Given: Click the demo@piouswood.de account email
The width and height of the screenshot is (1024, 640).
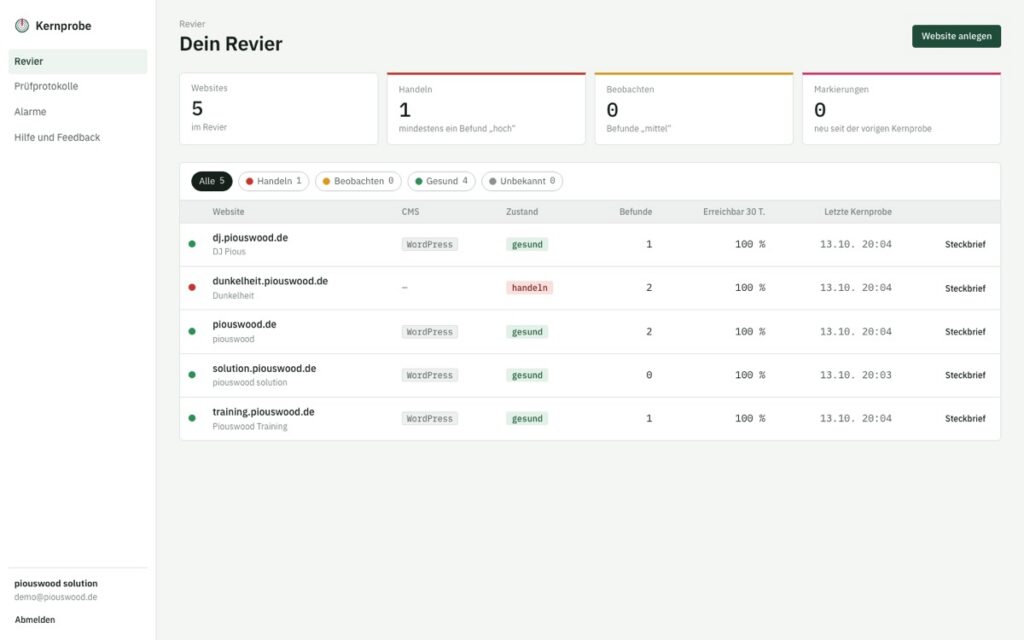Looking at the screenshot, I should tap(56, 597).
